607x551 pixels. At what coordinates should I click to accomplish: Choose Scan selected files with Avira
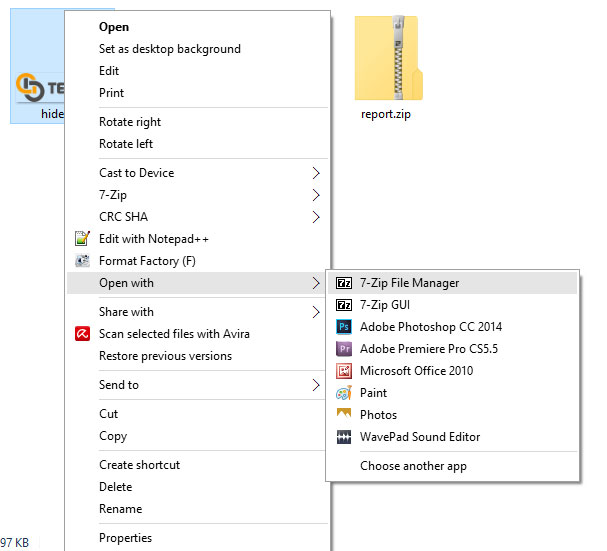tap(197, 334)
